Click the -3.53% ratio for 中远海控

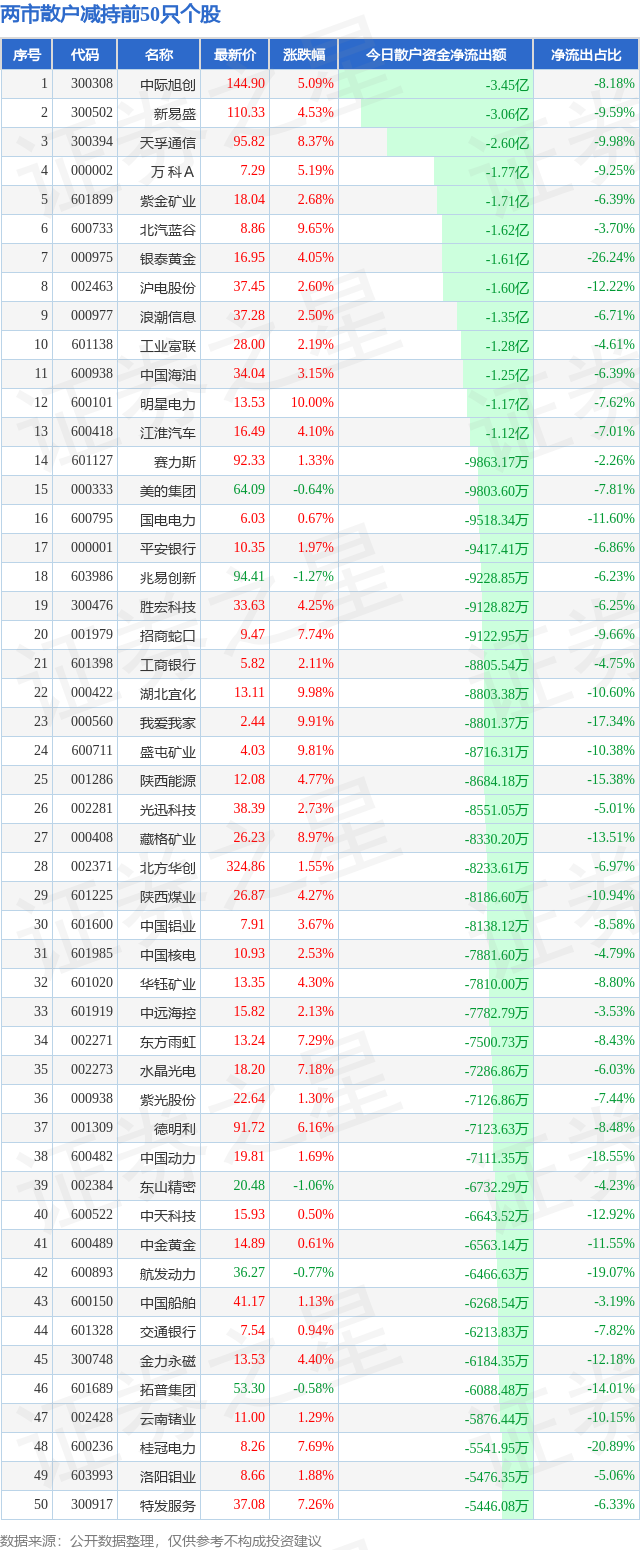(x=614, y=1012)
